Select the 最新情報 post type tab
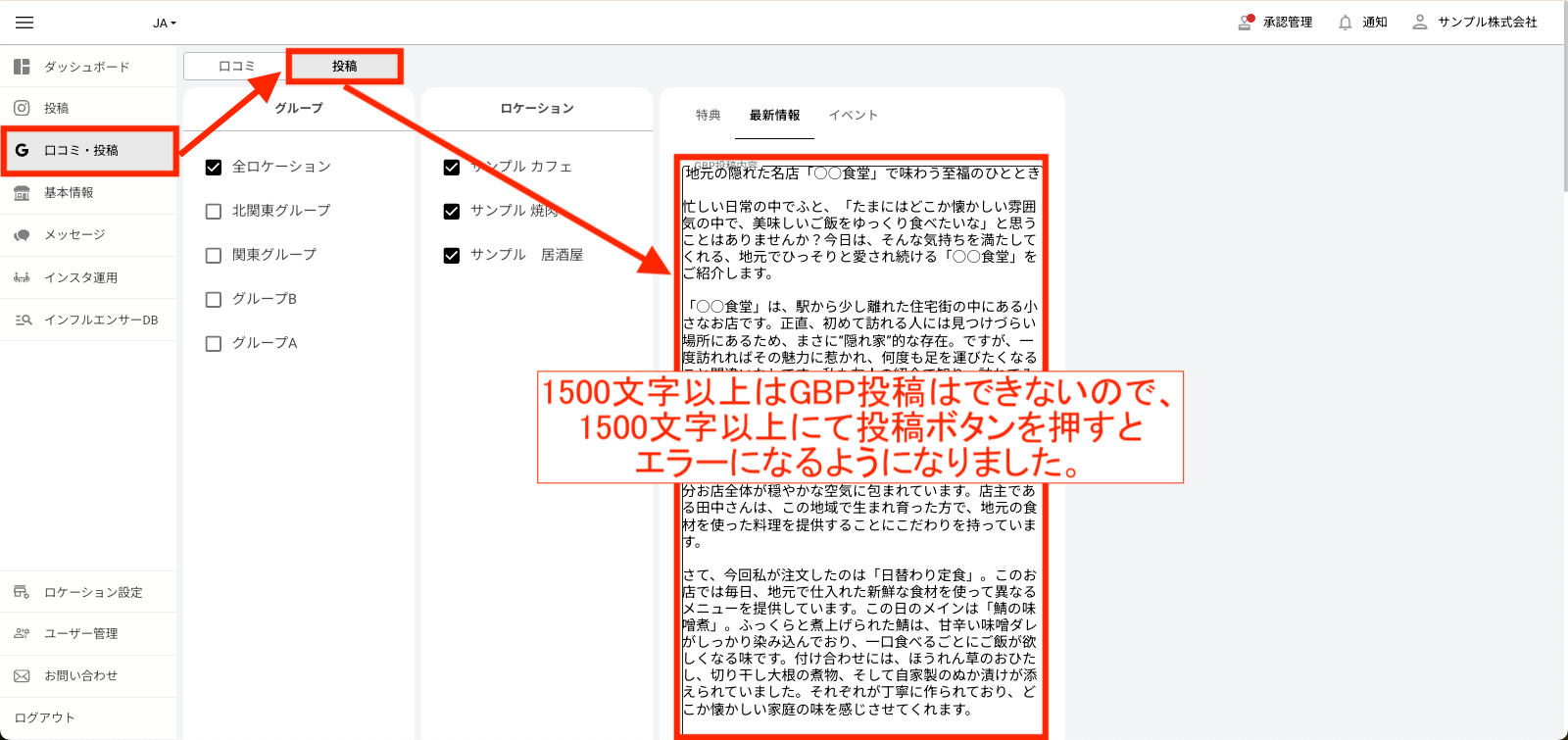The image size is (1568, 740). [774, 115]
